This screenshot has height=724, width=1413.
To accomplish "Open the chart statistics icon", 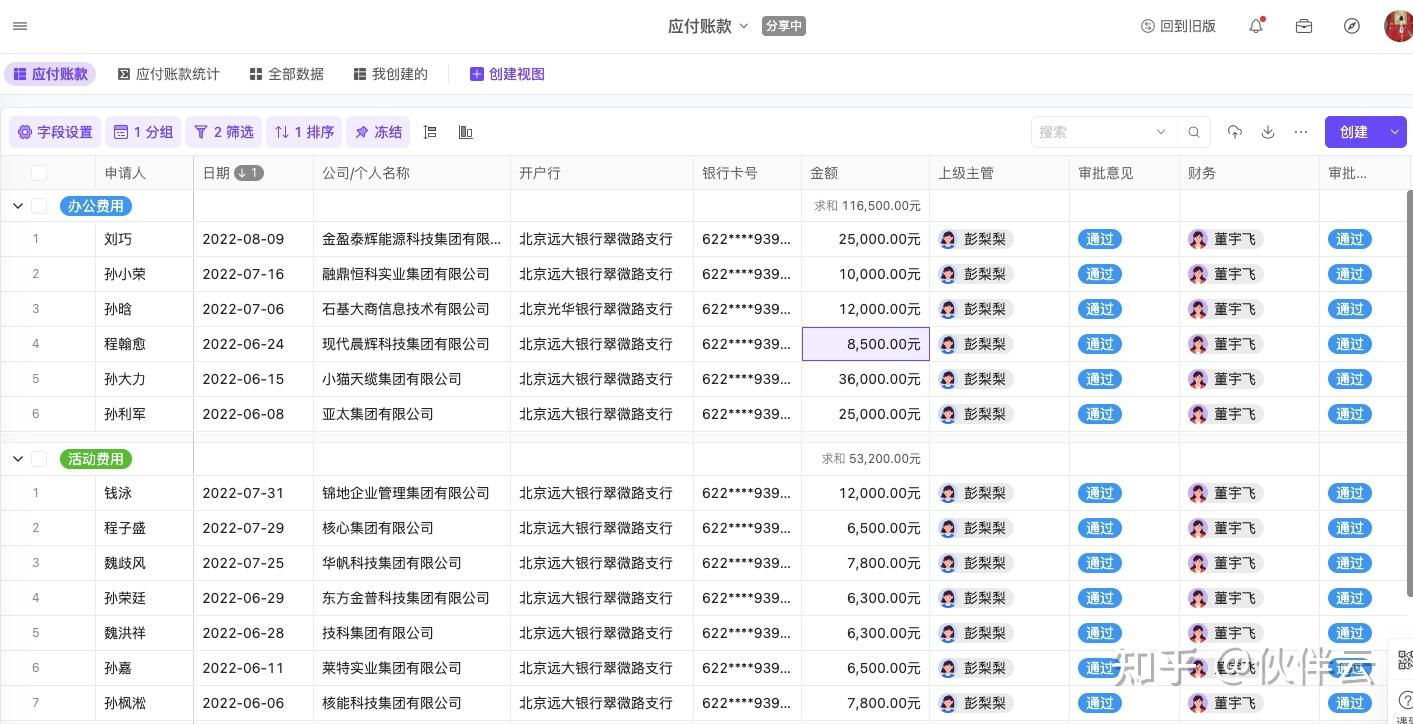I will point(465,132).
